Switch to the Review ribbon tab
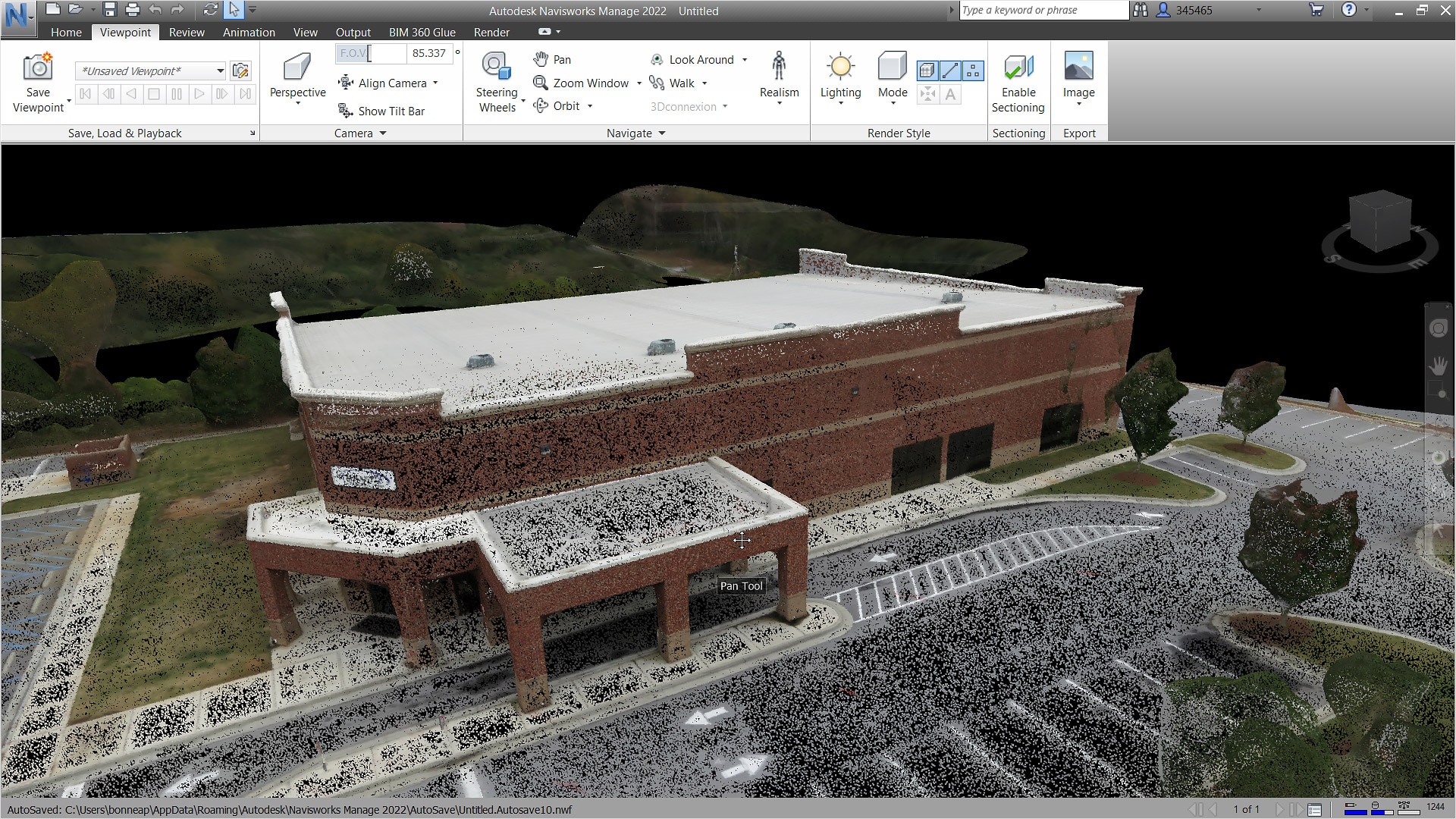This screenshot has width=1456, height=819. (187, 33)
